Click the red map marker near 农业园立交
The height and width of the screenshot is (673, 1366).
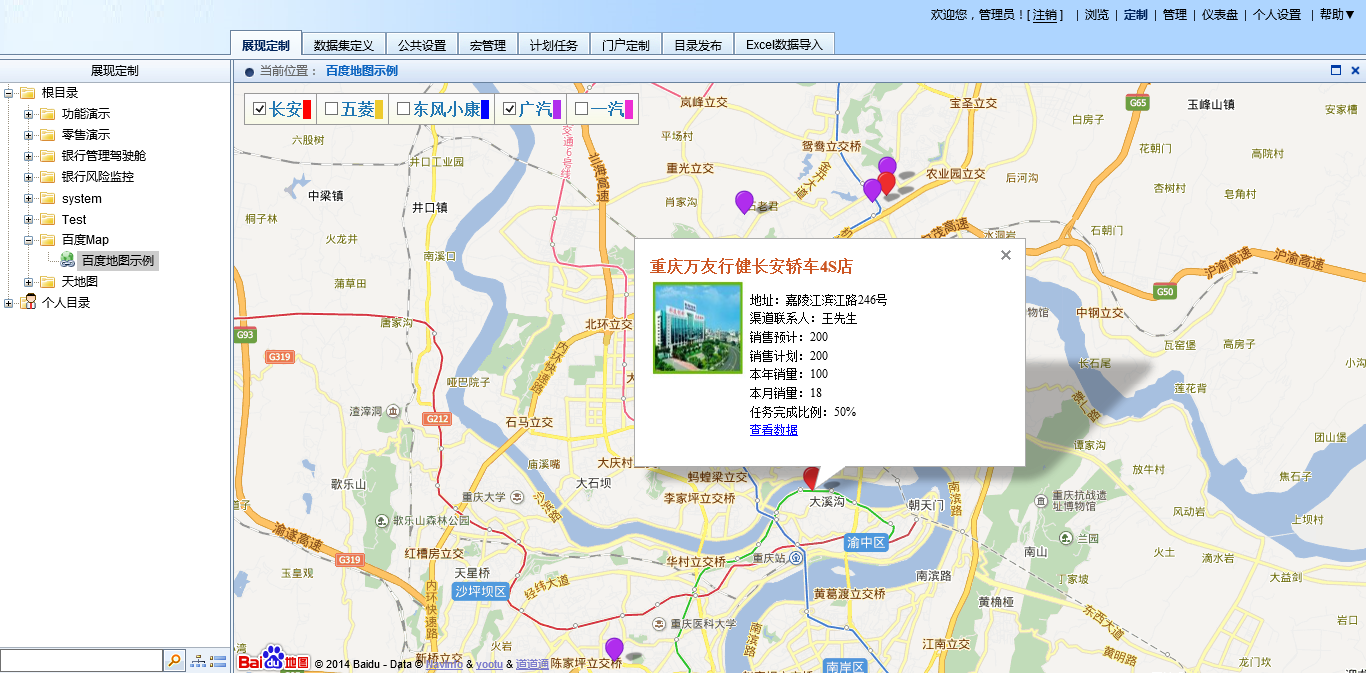886,184
